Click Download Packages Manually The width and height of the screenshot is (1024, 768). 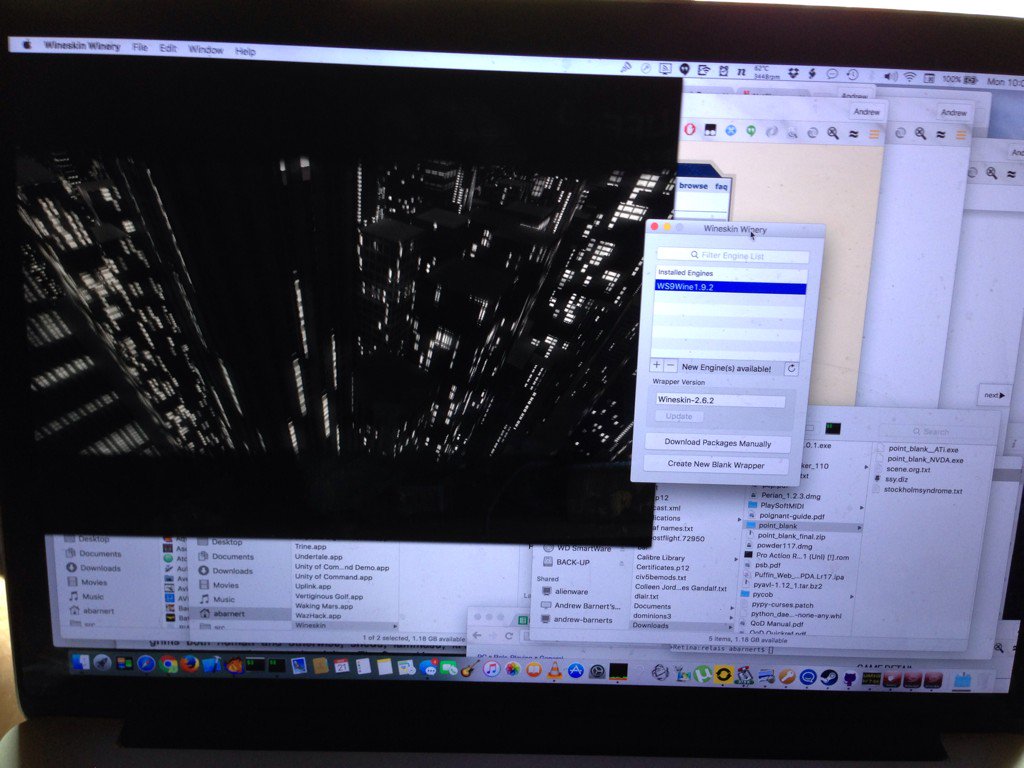[x=718, y=443]
